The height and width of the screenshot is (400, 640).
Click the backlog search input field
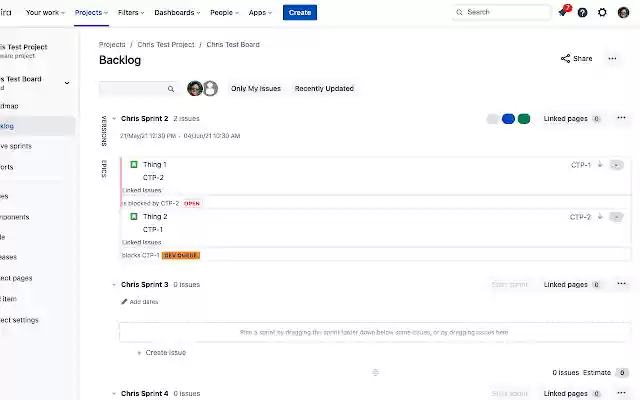138,89
